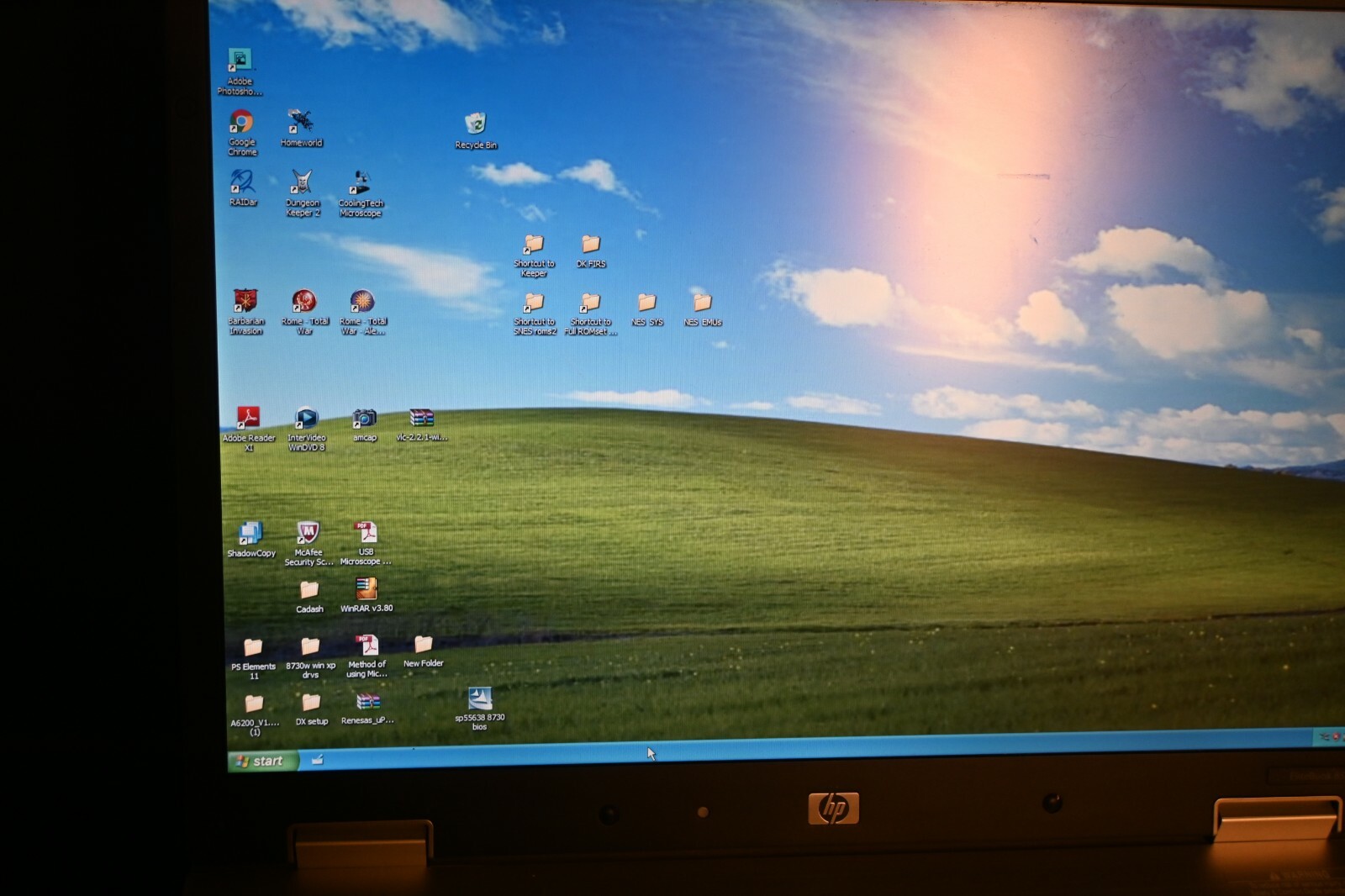Select the A6200_V1 folder

(x=255, y=714)
